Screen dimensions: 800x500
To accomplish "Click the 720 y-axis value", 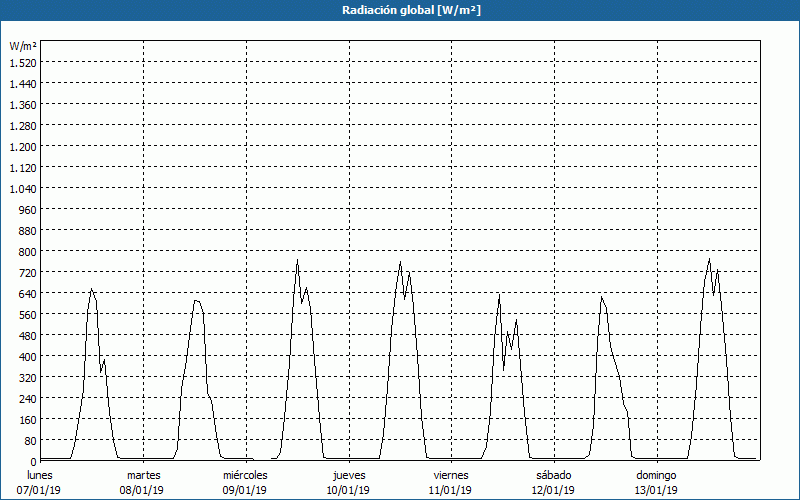I will coord(28,272).
